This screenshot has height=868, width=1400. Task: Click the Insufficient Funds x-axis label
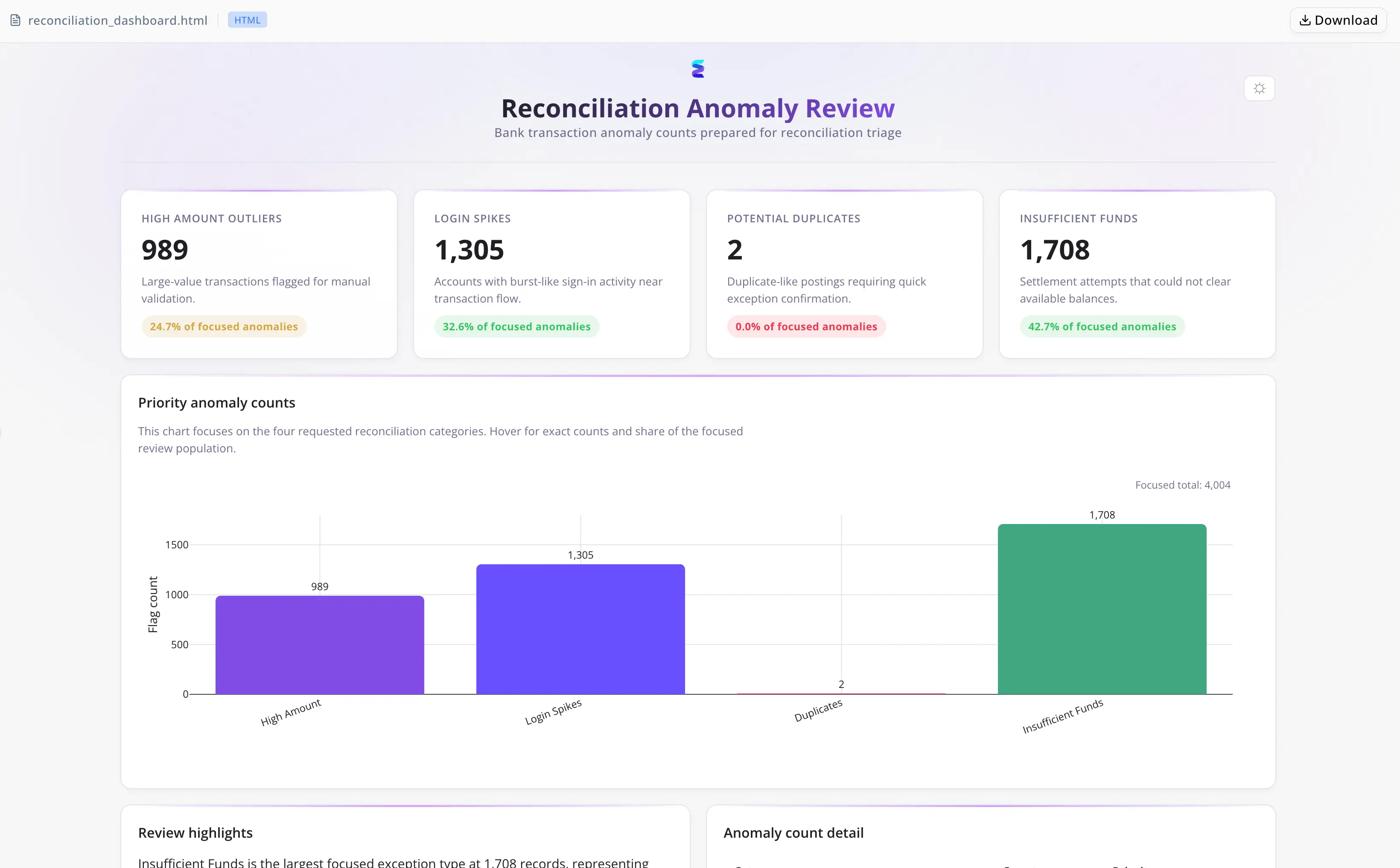1063,716
